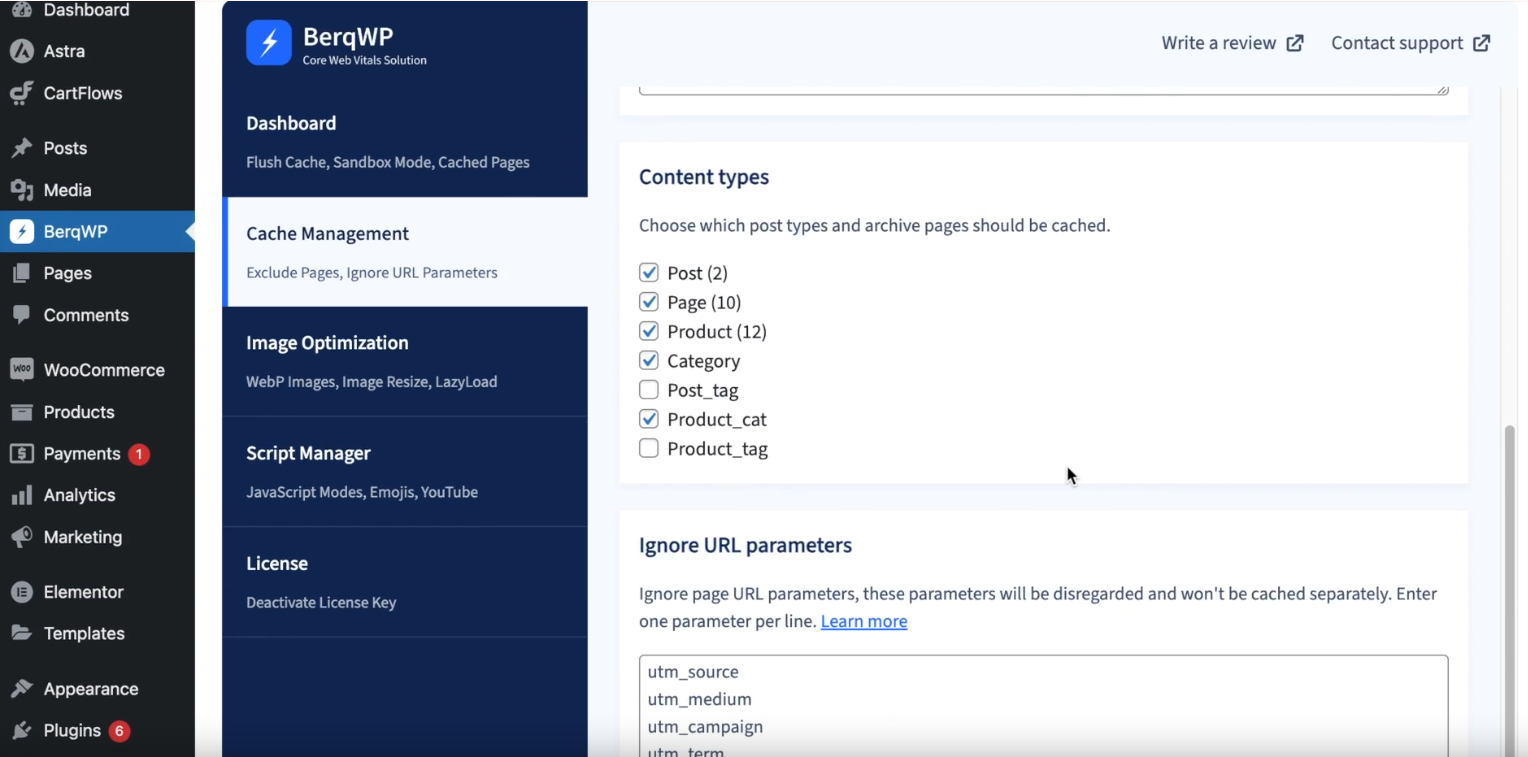Open the Comments menu item
The height and width of the screenshot is (757, 1528).
tap(97, 315)
